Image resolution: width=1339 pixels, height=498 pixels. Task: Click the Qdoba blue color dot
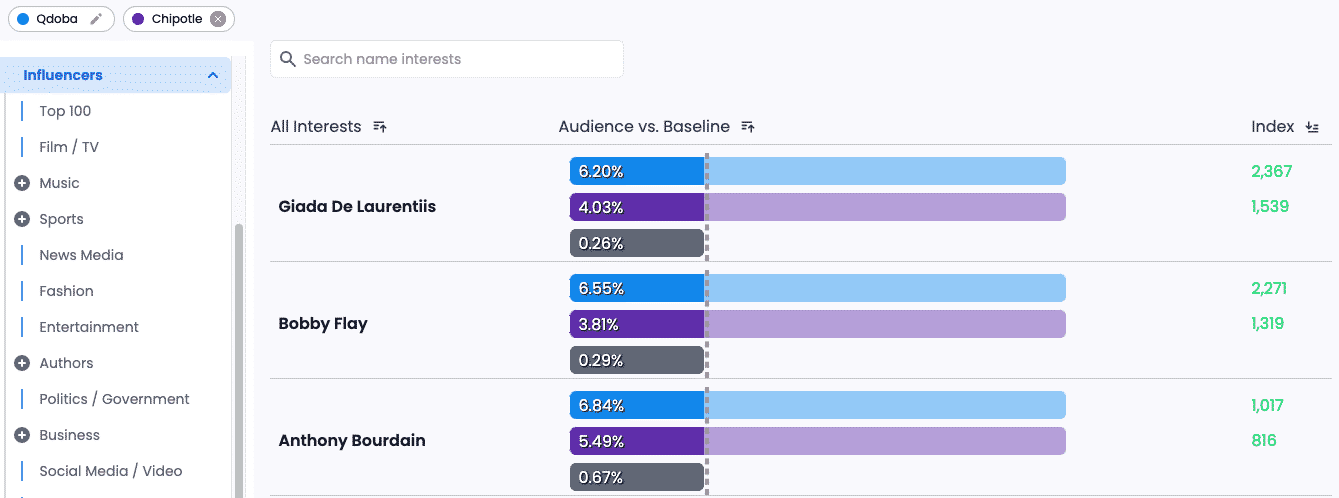(23, 19)
